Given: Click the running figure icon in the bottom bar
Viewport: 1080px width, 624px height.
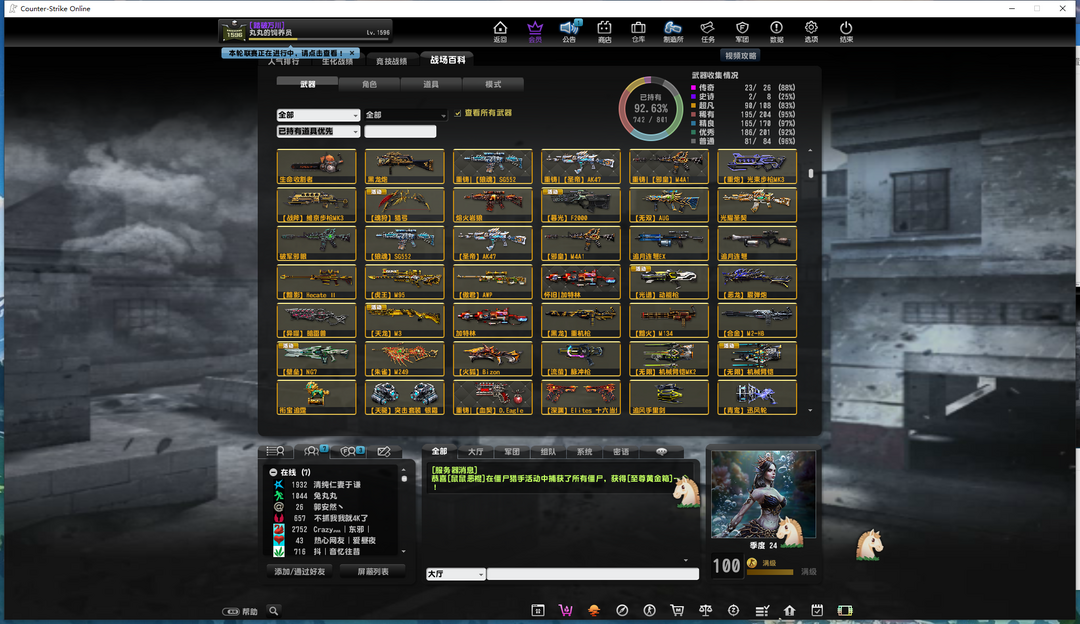Looking at the screenshot, I should [650, 610].
